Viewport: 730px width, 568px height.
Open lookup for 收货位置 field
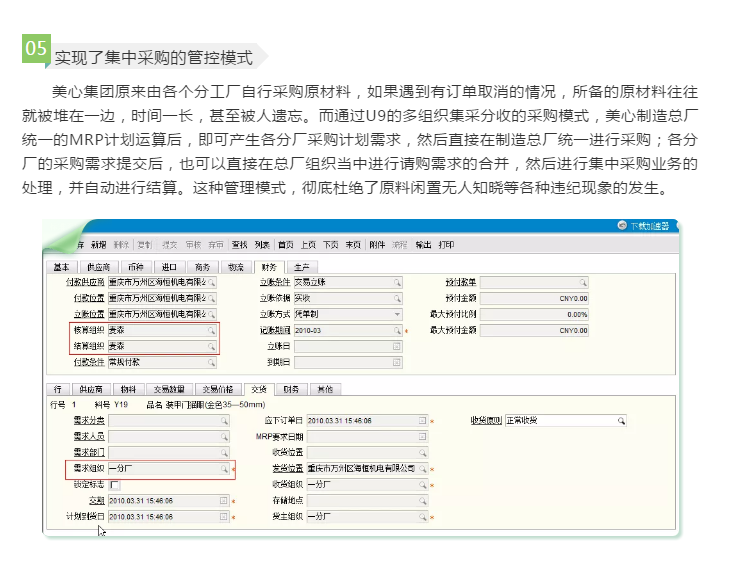click(423, 453)
